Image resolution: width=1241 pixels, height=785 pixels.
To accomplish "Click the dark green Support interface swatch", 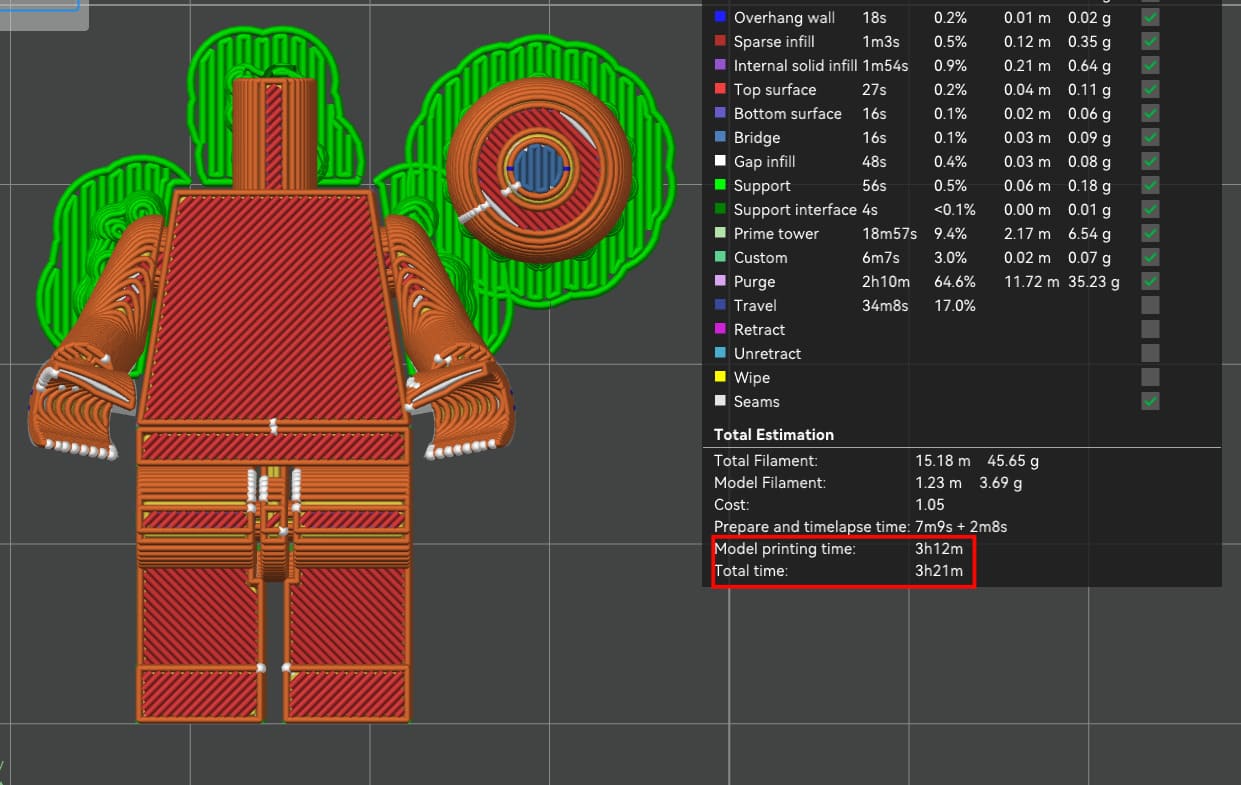I will [720, 209].
